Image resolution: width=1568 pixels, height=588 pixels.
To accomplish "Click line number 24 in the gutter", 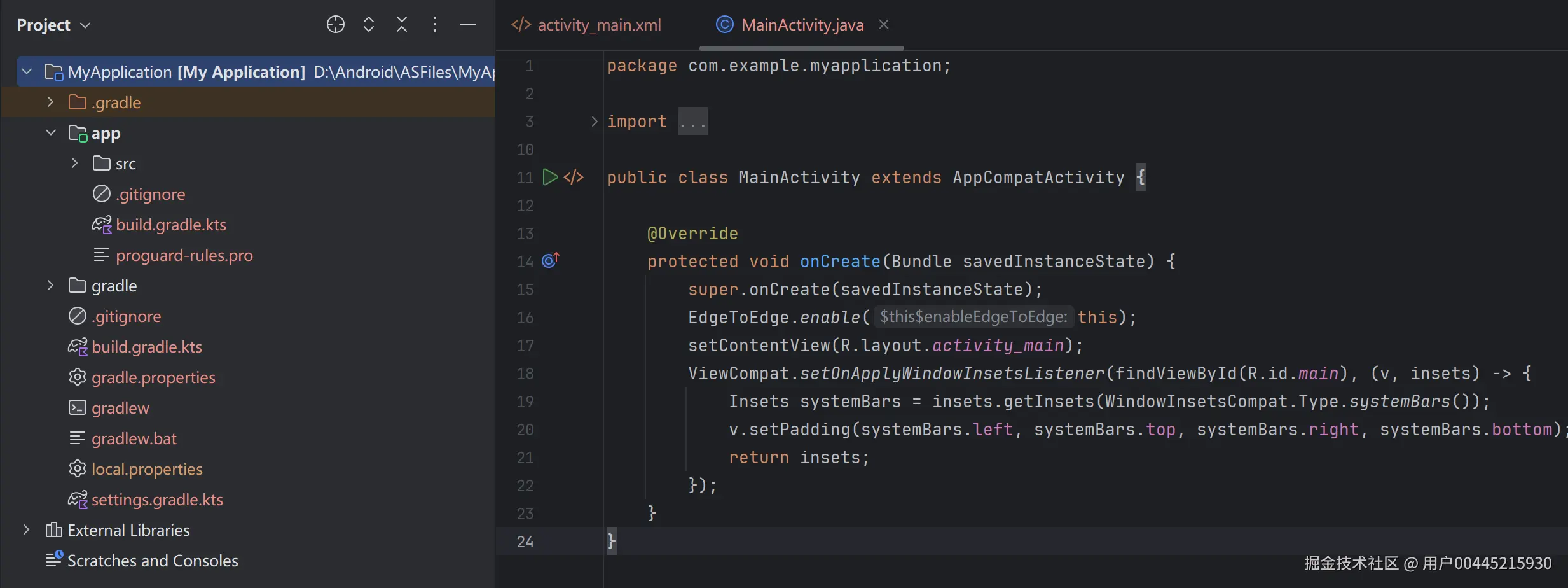I will pos(525,542).
